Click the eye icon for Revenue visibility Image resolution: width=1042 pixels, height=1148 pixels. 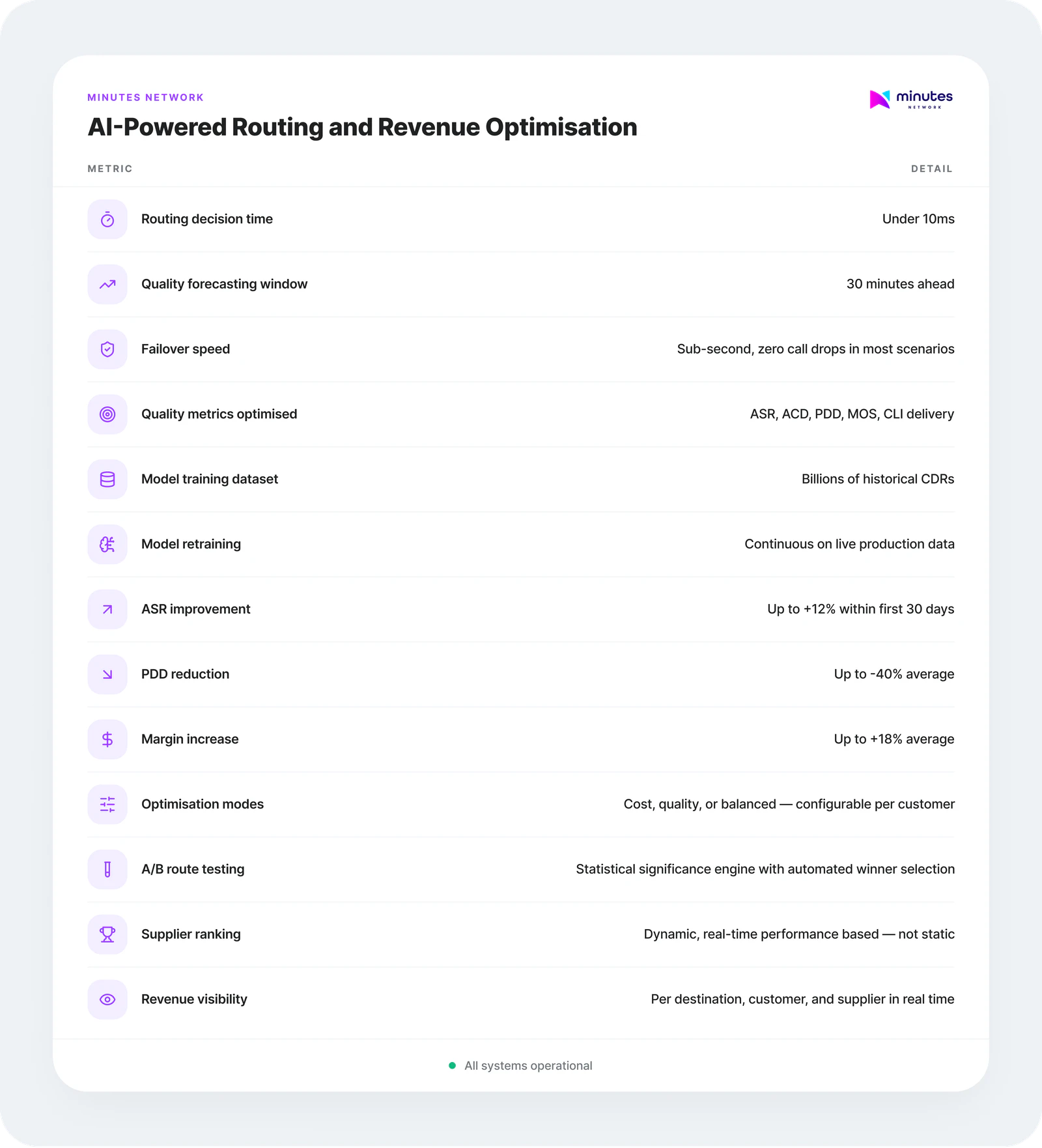tap(107, 999)
